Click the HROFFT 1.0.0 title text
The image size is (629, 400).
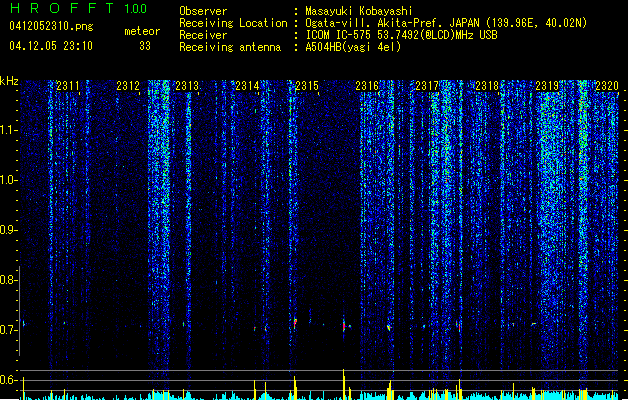[x=79, y=8]
